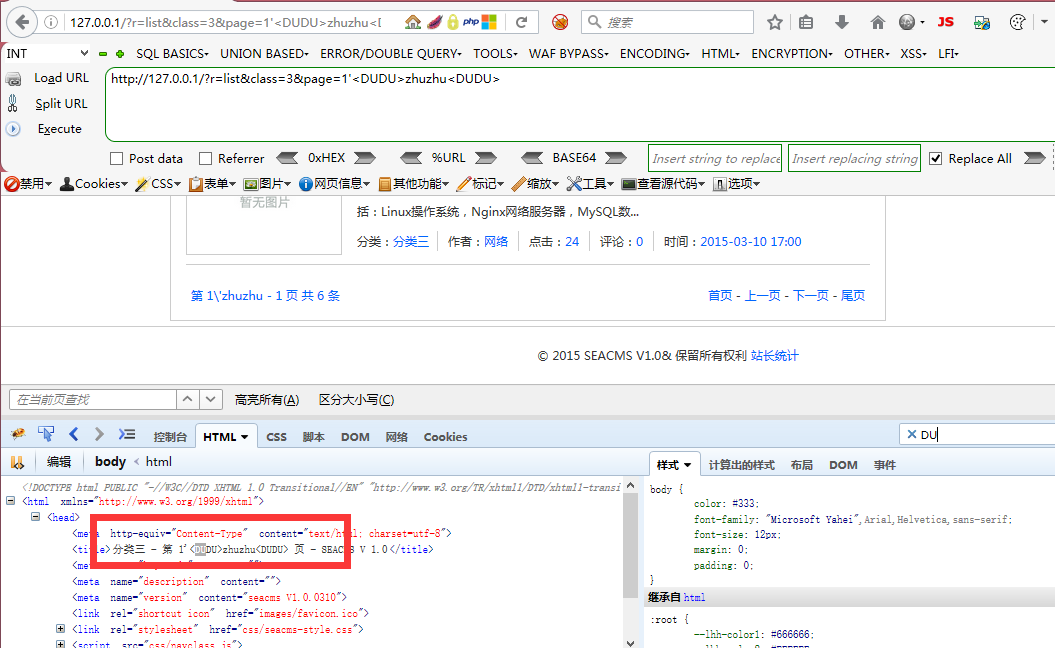The height and width of the screenshot is (648, 1055).
Task: Open the ERROR/DOUBLE QUERY menu
Action: coord(391,54)
